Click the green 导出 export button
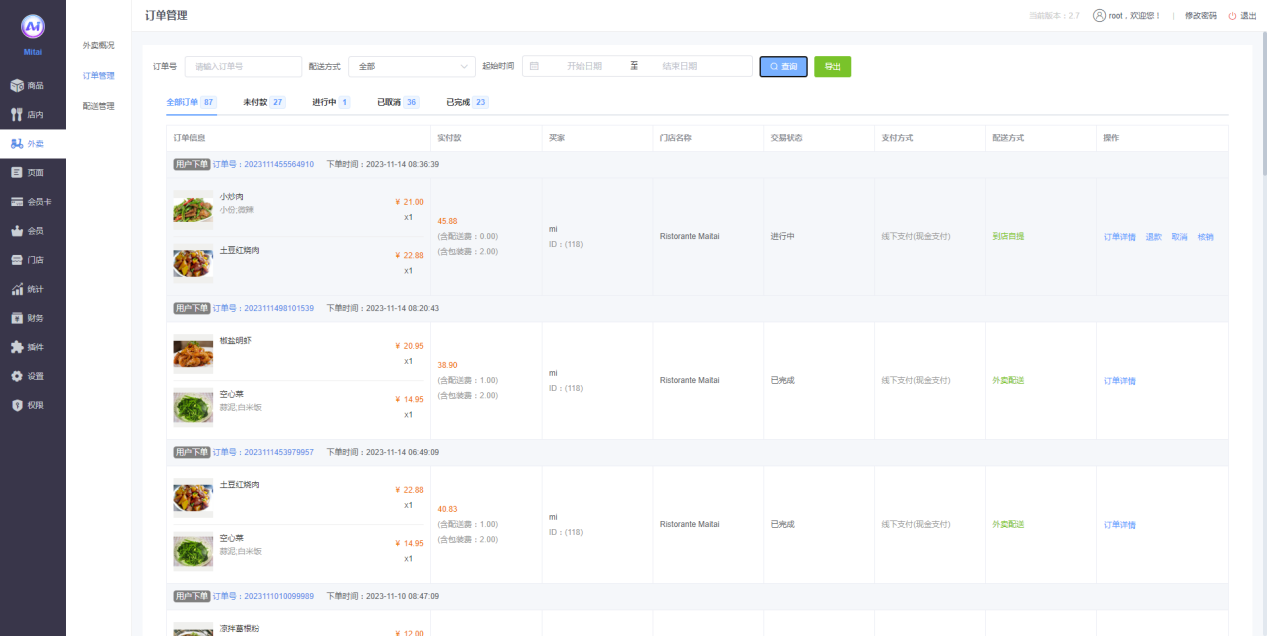The height and width of the screenshot is (636, 1267). click(x=832, y=66)
